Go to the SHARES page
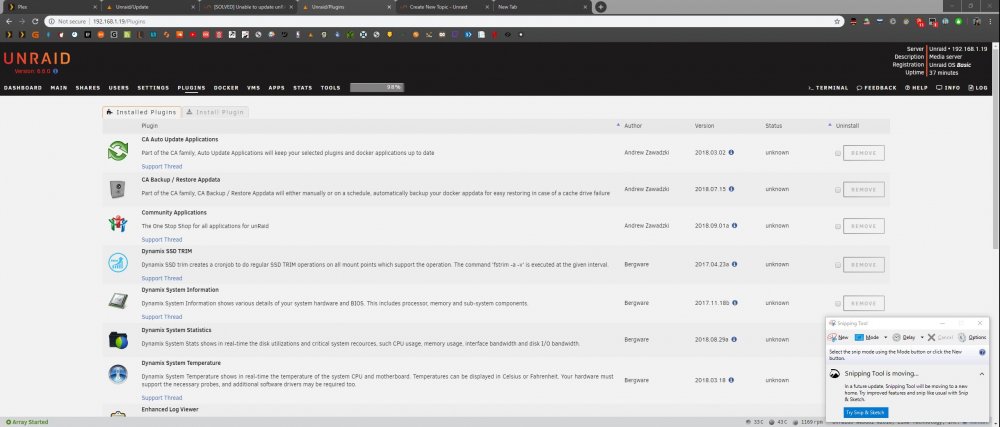The height and width of the screenshot is (427, 1000). tap(88, 88)
